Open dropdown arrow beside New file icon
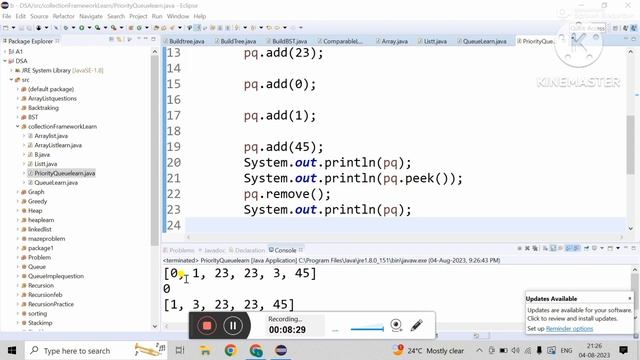This screenshot has height=360, width=640. 13,28
